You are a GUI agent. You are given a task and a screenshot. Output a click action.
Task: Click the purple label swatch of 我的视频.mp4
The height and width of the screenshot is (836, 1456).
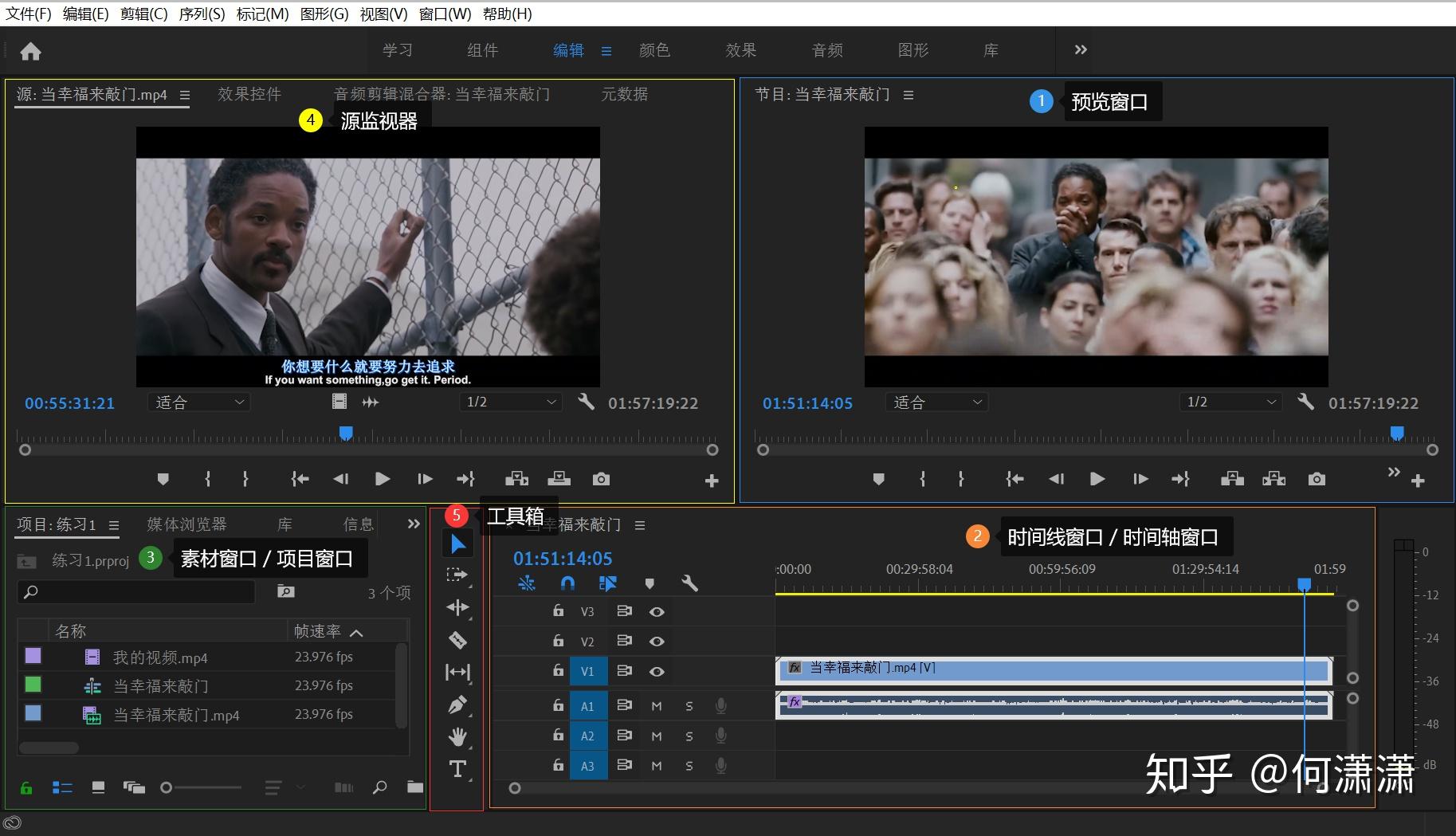click(33, 656)
